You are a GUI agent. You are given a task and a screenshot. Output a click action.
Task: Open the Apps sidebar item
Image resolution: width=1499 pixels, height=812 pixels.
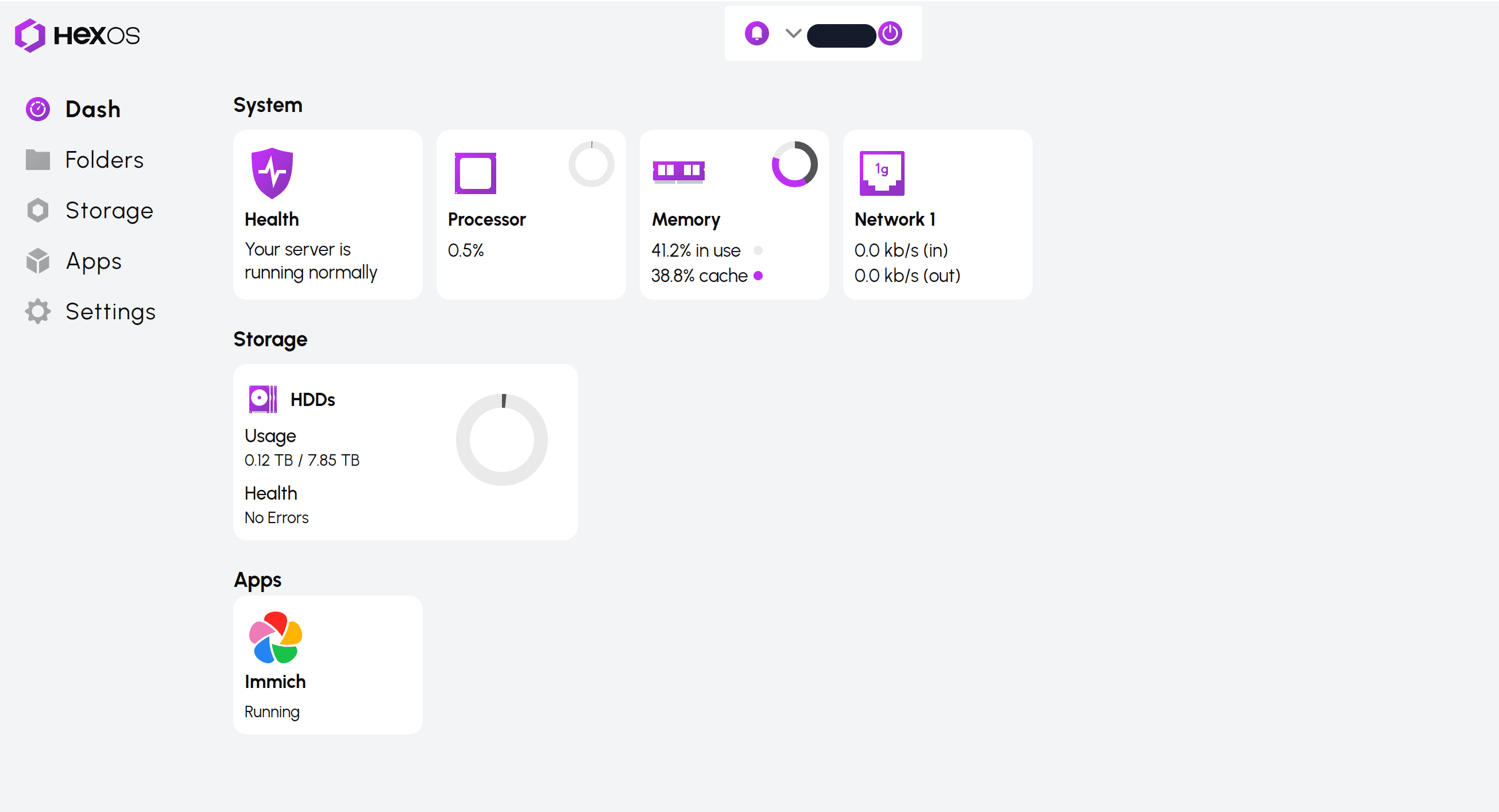click(x=94, y=262)
